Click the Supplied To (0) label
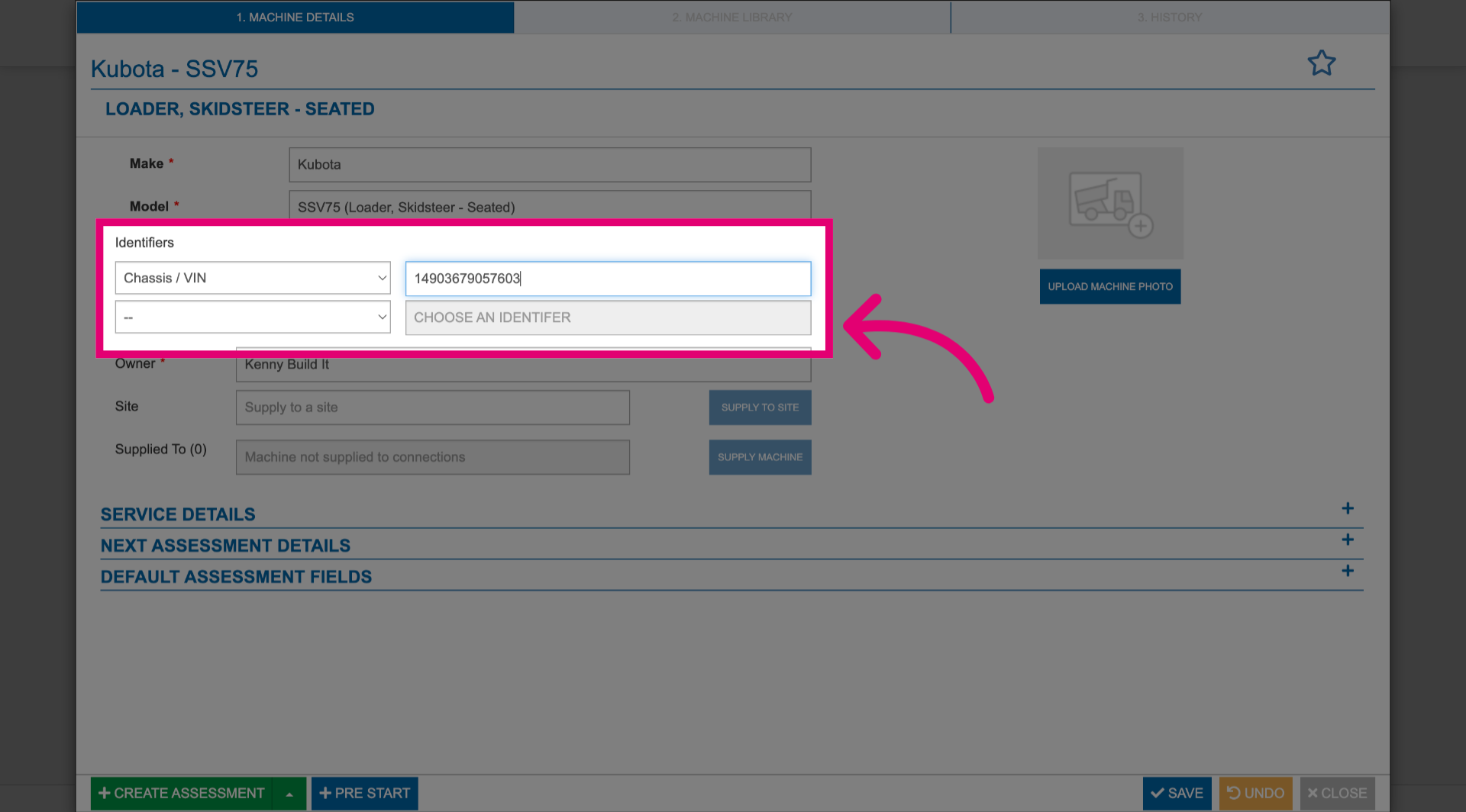 (x=161, y=449)
